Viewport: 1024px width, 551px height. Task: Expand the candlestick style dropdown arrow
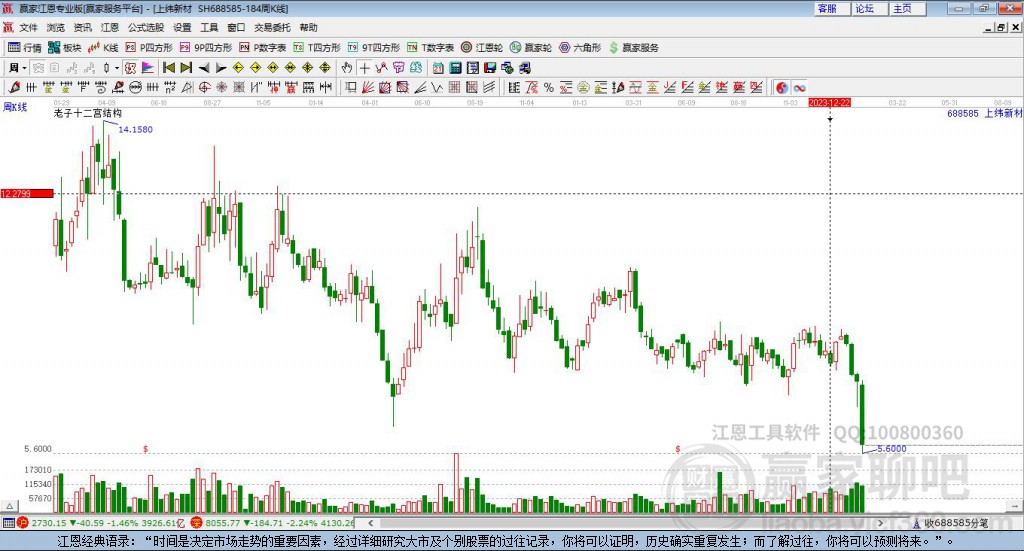pyautogui.click(x=117, y=68)
